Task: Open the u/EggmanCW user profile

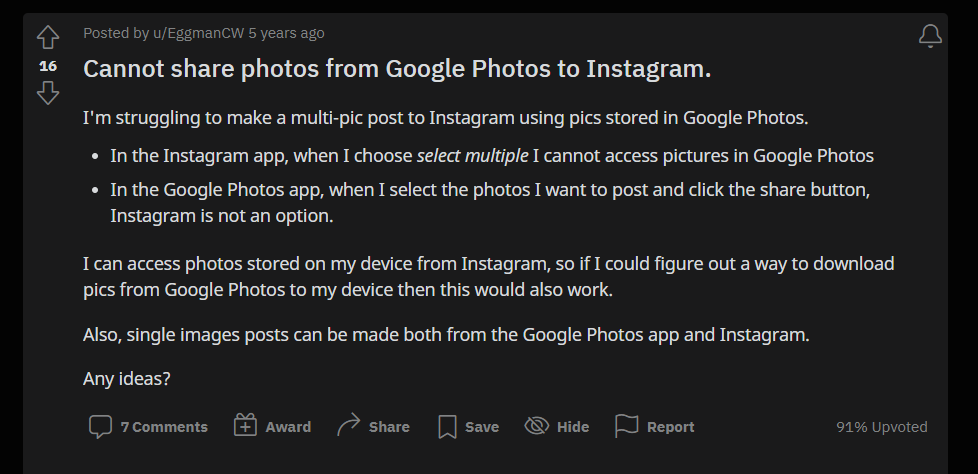Action: [x=198, y=33]
